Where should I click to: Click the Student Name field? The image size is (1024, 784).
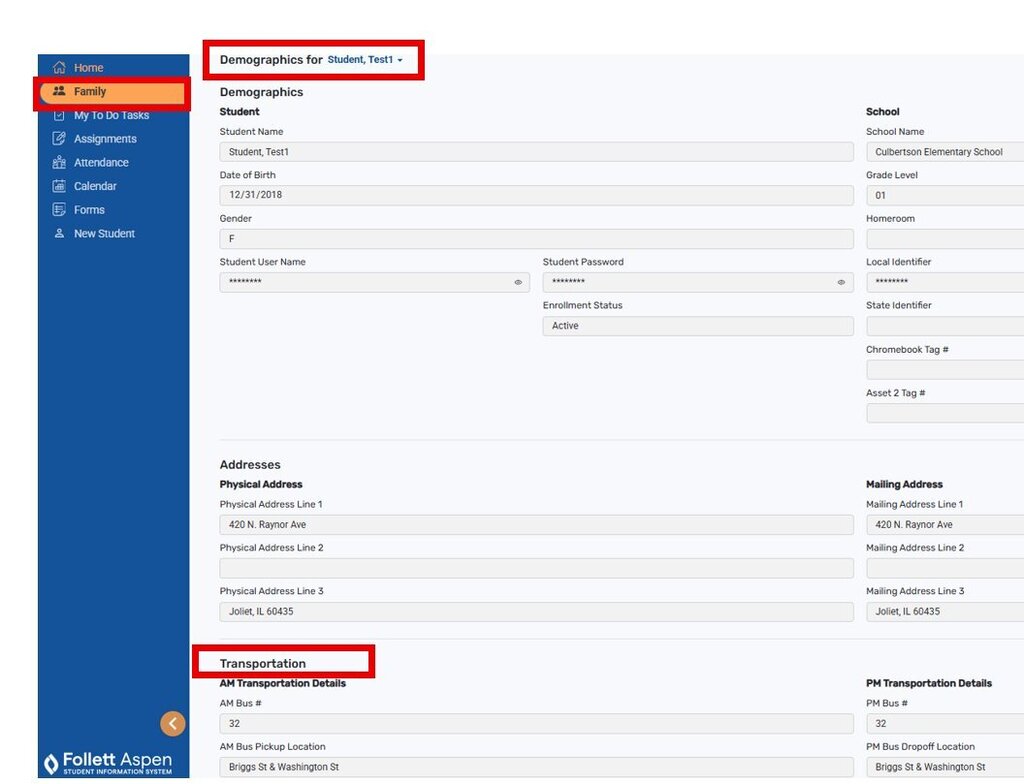[536, 152]
